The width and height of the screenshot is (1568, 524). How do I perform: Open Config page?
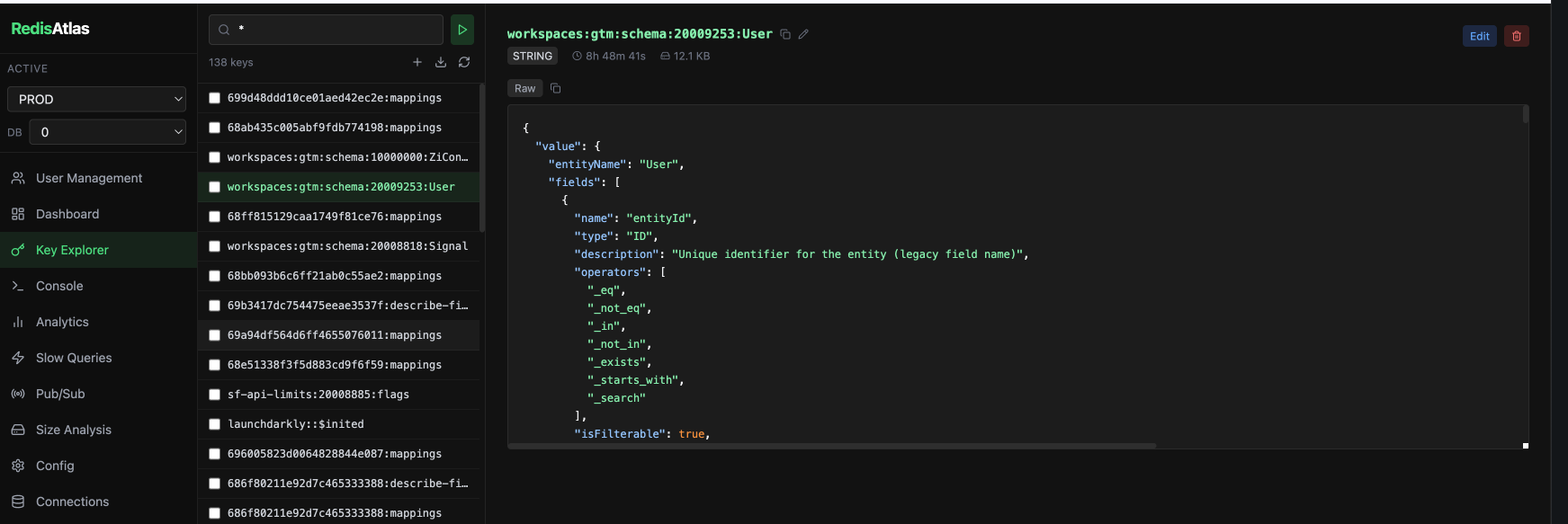[98, 466]
